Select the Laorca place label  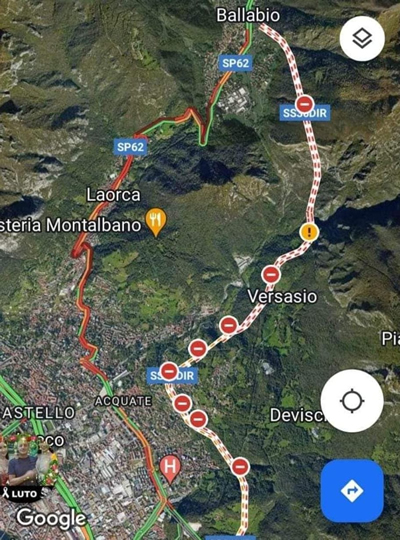coord(114,195)
